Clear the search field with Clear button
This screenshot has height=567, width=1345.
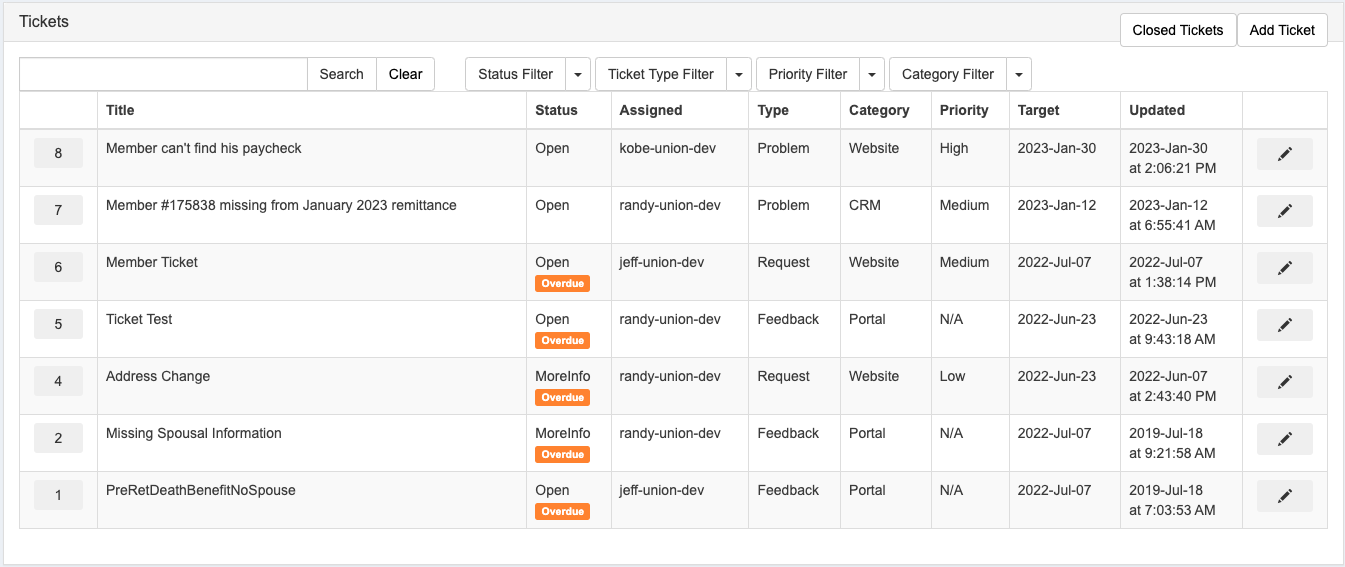pos(406,74)
